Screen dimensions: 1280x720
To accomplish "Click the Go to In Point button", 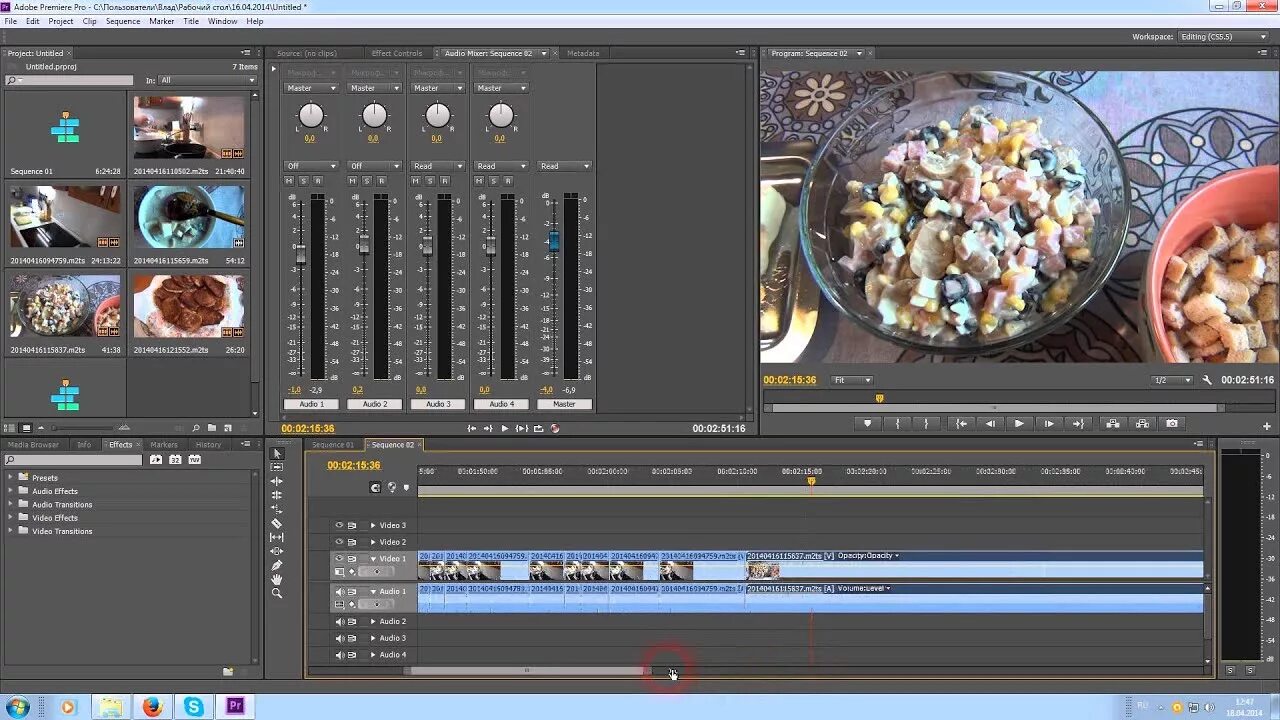I will [959, 422].
